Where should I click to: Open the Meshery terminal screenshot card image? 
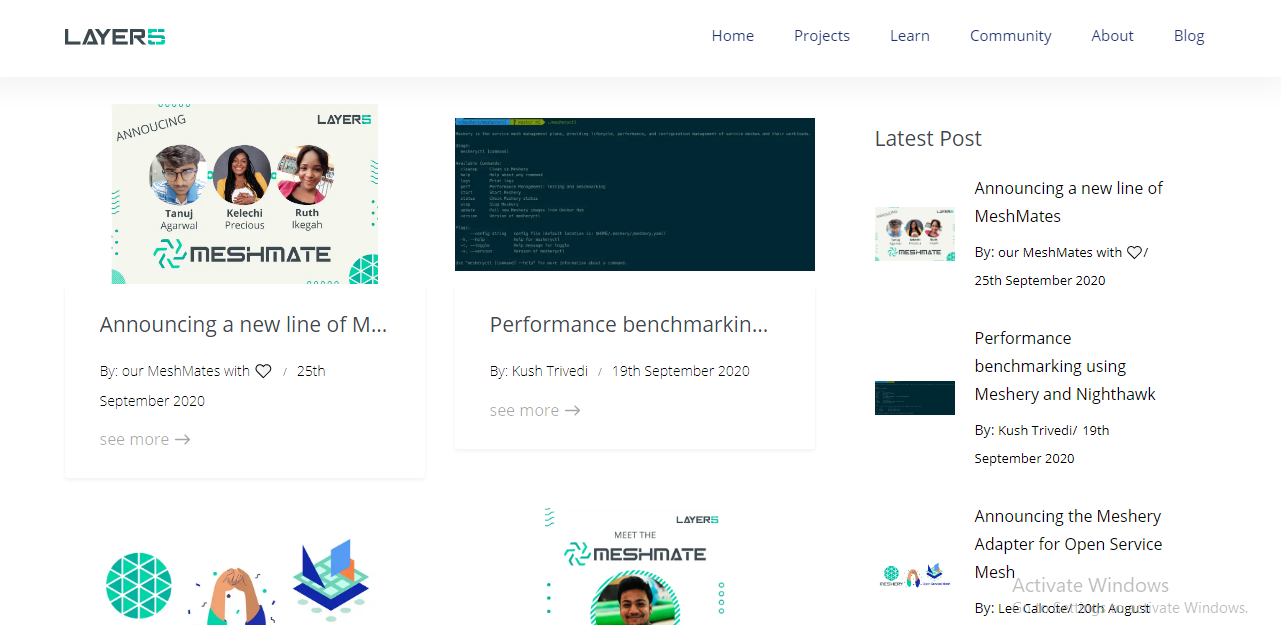click(x=635, y=194)
